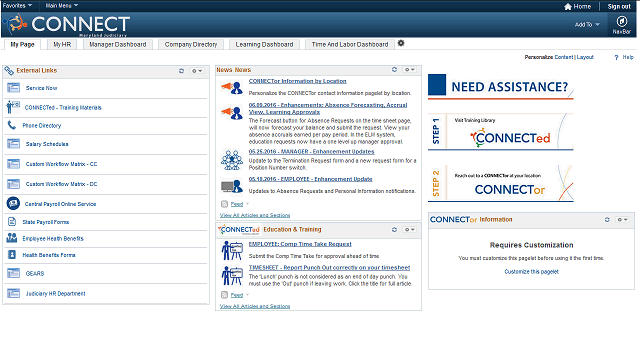This screenshot has width=640, height=360.
Task: Click the Employee Health Benefits icon
Action: coord(12,238)
